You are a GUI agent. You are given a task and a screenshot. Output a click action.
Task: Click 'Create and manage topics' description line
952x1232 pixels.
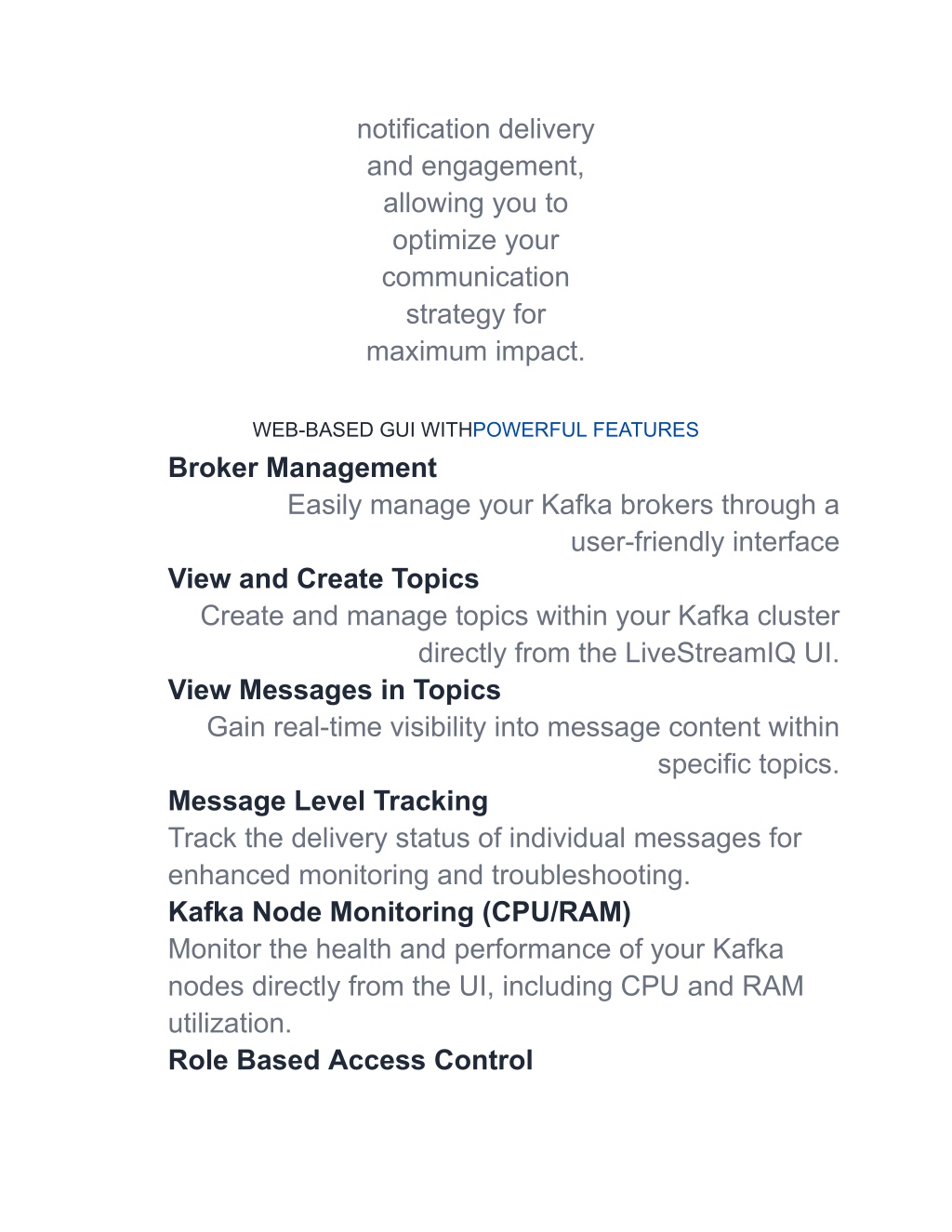coord(520,616)
